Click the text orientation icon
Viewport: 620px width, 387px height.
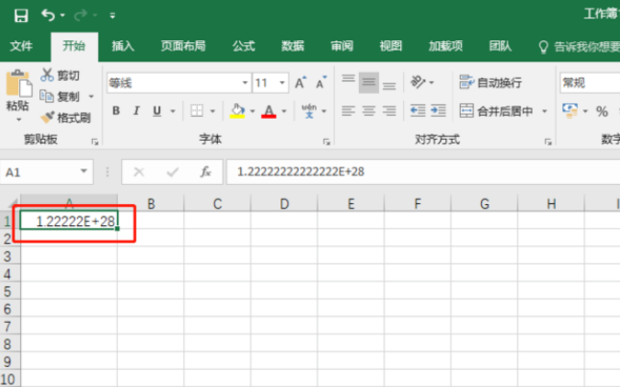coord(418,82)
